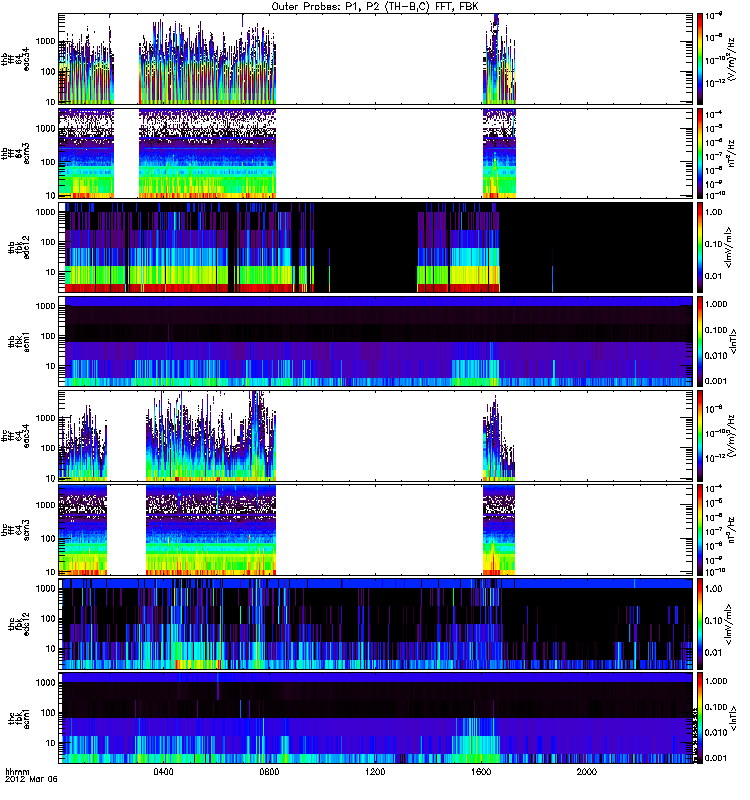
Task: Click the '1200' time axis label
Action: tap(375, 771)
